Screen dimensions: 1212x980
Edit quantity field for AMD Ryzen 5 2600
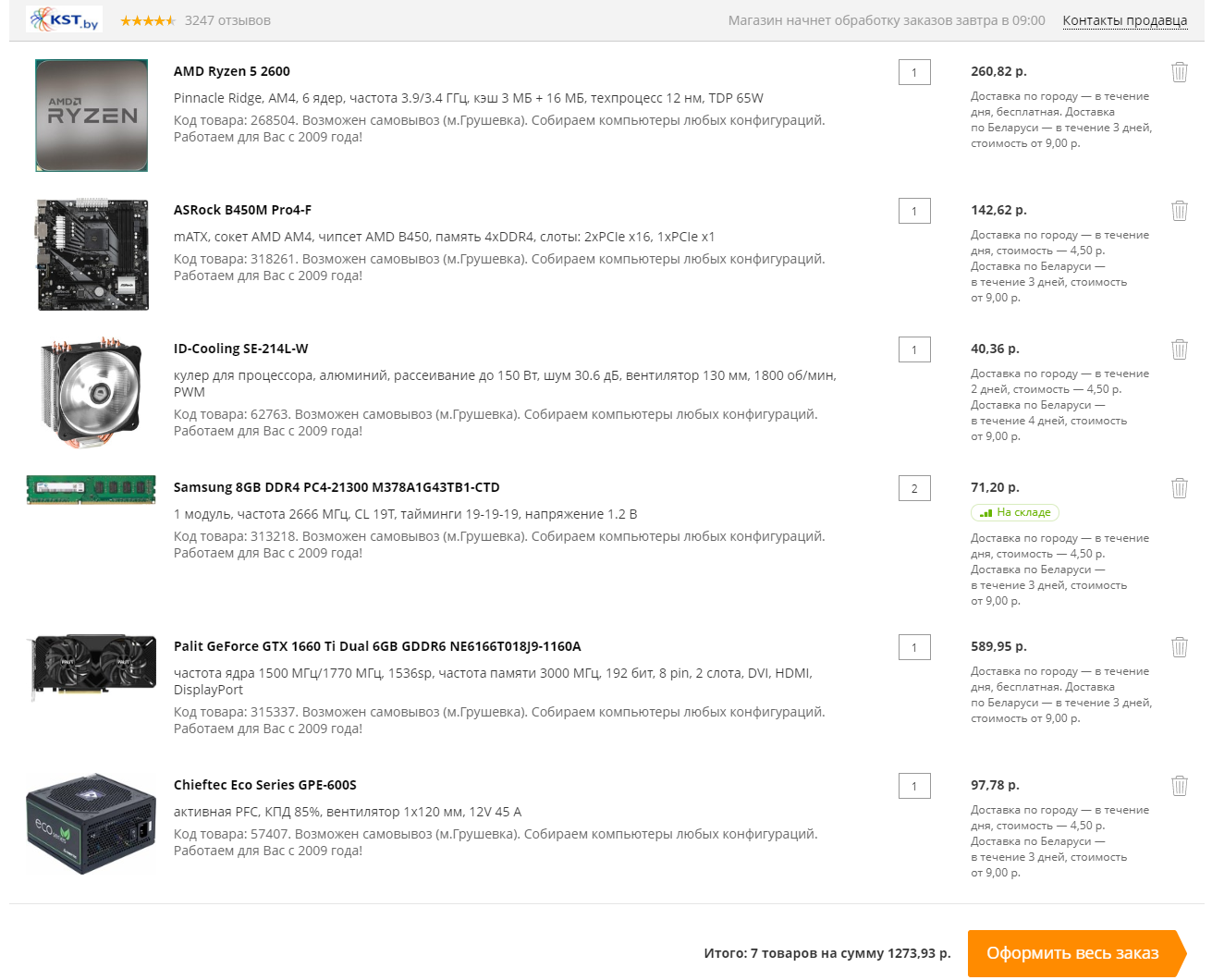click(914, 72)
